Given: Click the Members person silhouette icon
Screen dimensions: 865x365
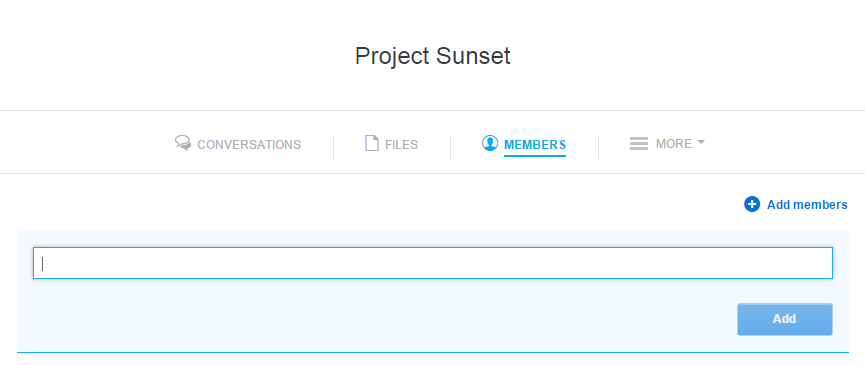Looking at the screenshot, I should 490,143.
